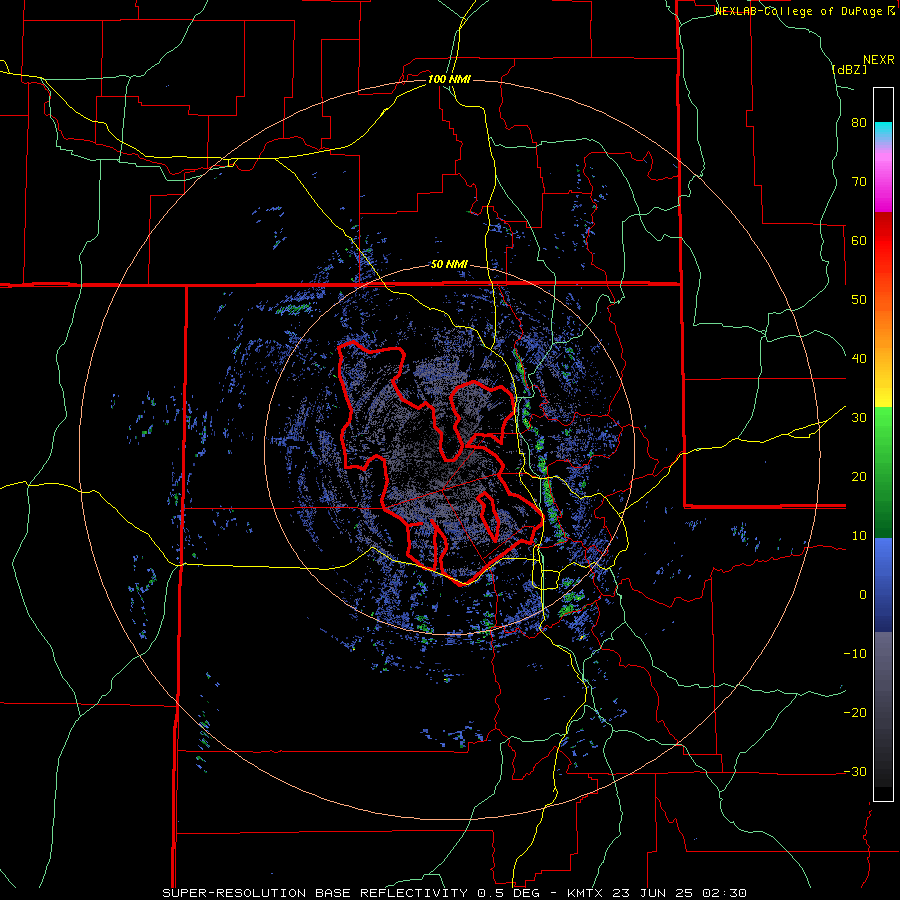Click the 40 value on the dBZ scale
900x900 pixels.
point(859,359)
